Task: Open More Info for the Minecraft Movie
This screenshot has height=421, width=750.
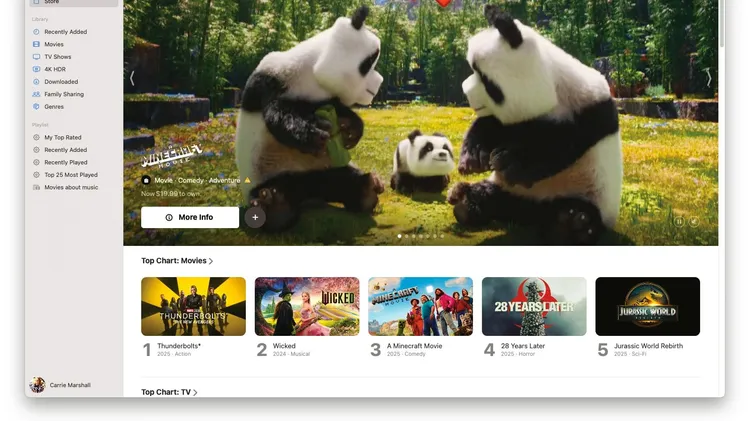Action: pyautogui.click(x=190, y=217)
